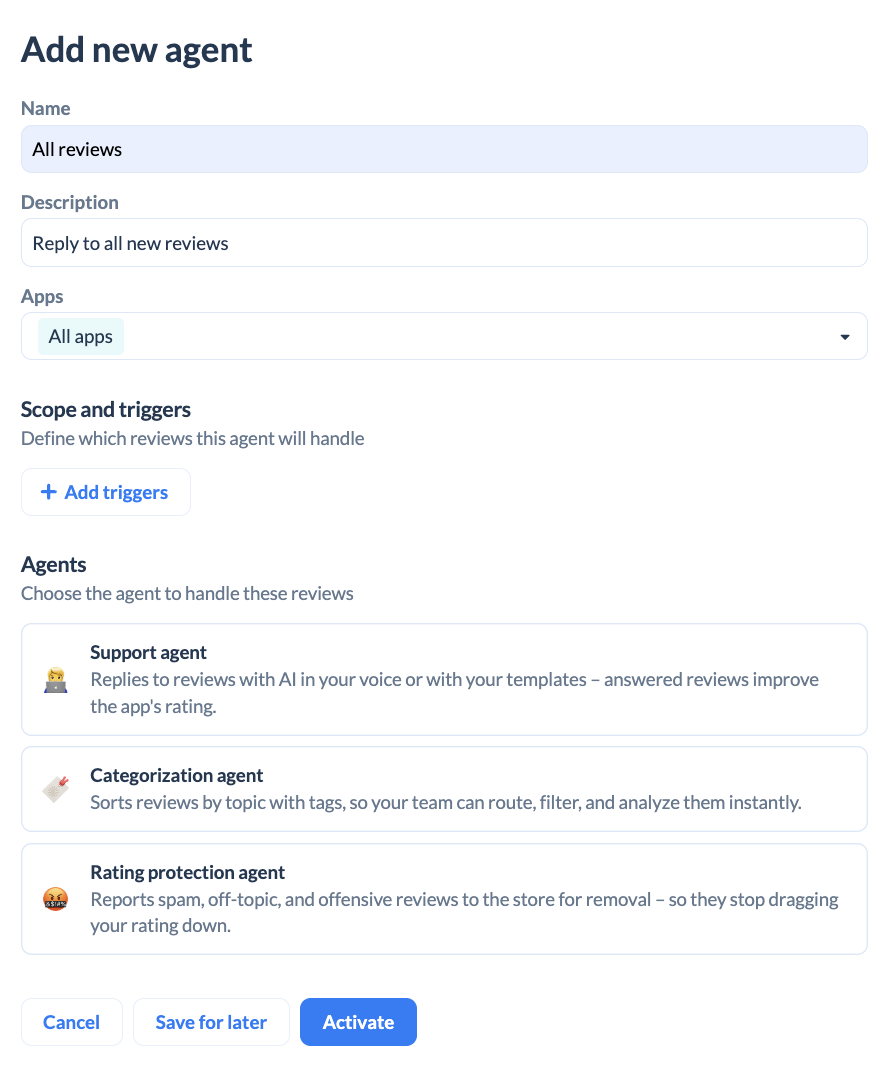Viewport: 886px width, 1068px height.
Task: Click the Categorization agent description text
Action: coord(445,802)
